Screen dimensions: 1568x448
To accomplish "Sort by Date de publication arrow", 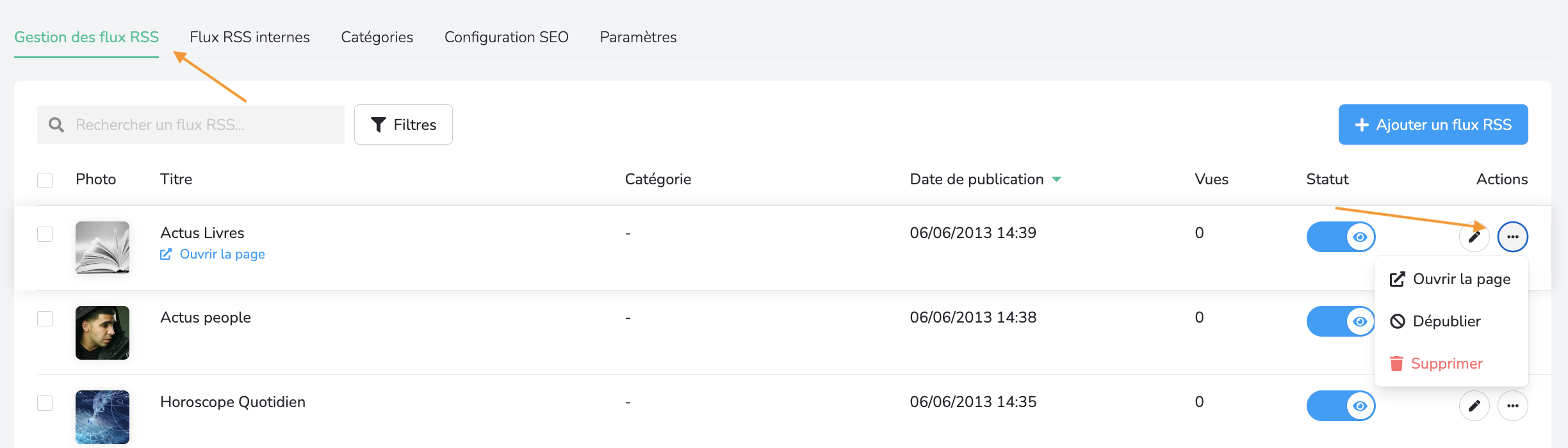I will 1057,179.
